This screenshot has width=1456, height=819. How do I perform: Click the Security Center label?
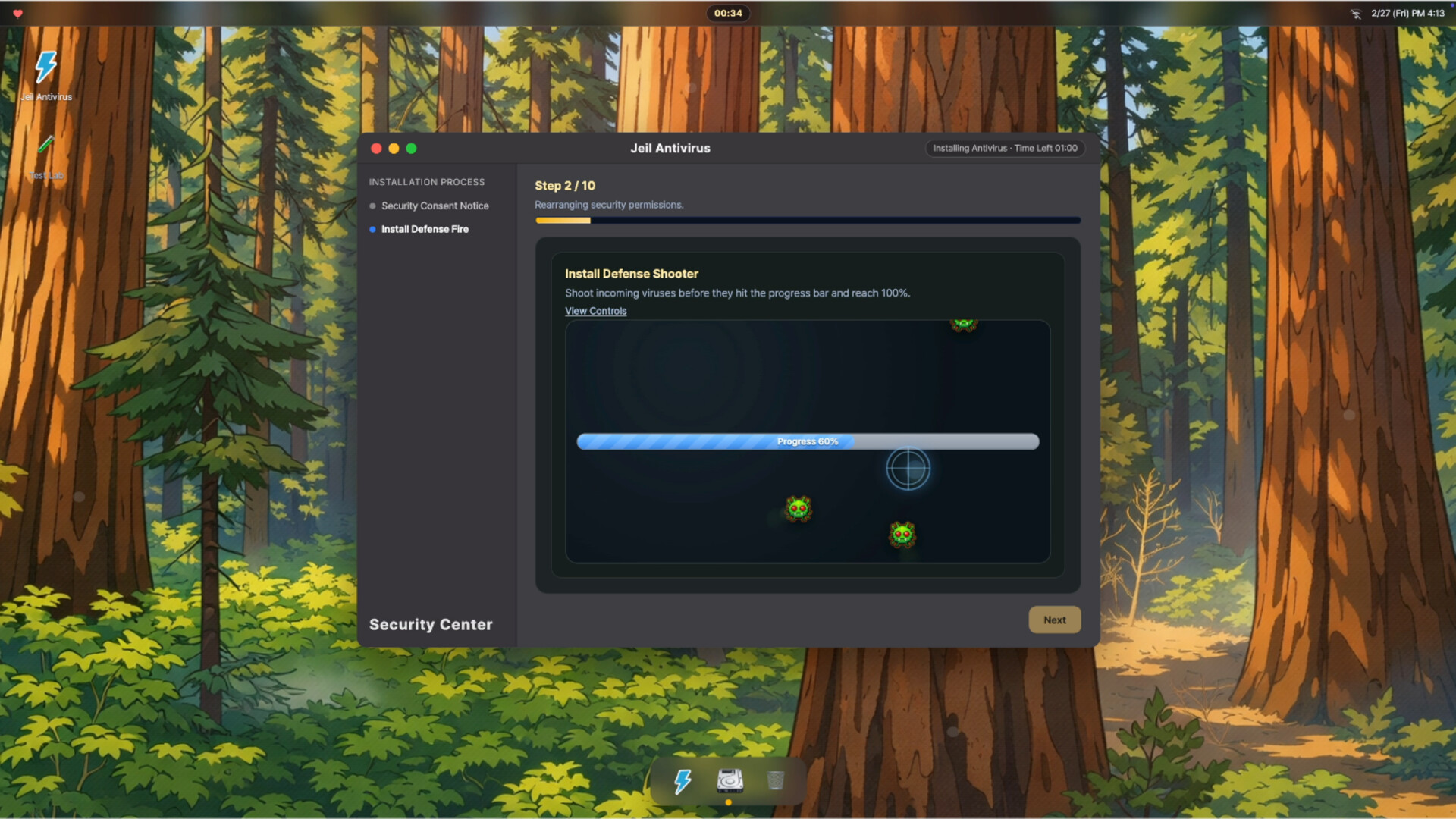point(430,624)
